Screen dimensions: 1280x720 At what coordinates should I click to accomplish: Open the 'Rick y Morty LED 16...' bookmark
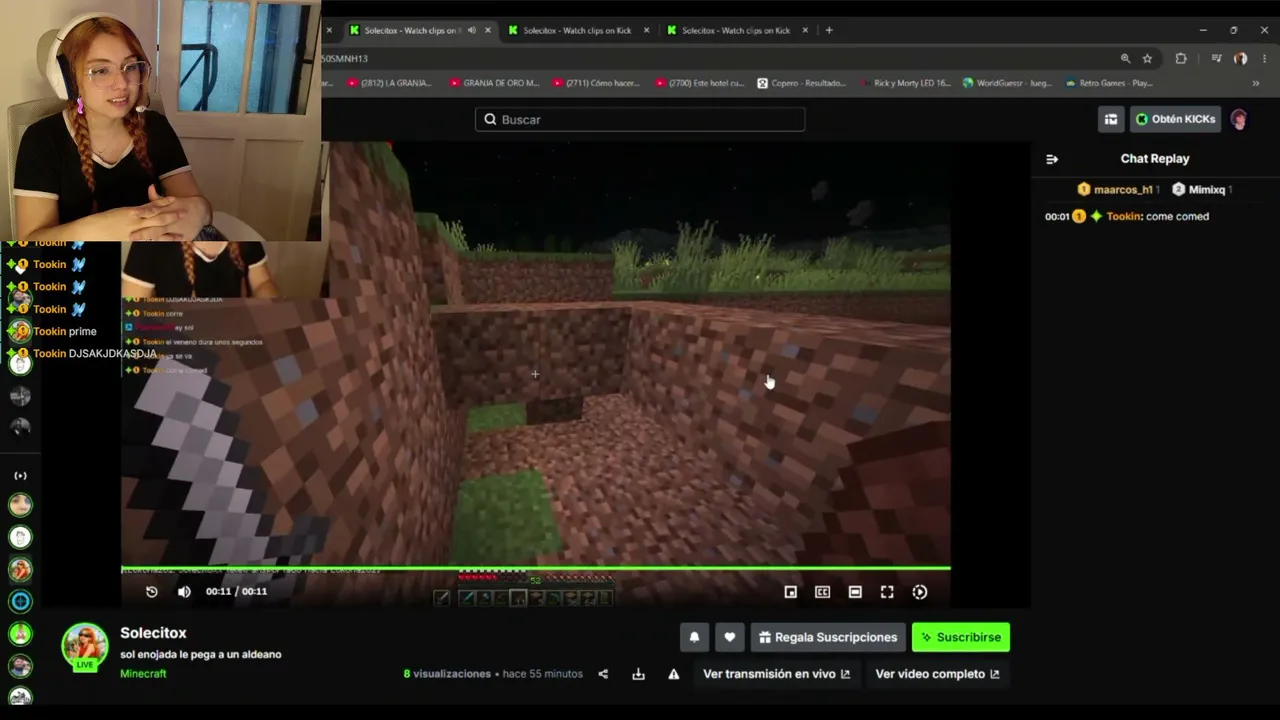[x=906, y=83]
